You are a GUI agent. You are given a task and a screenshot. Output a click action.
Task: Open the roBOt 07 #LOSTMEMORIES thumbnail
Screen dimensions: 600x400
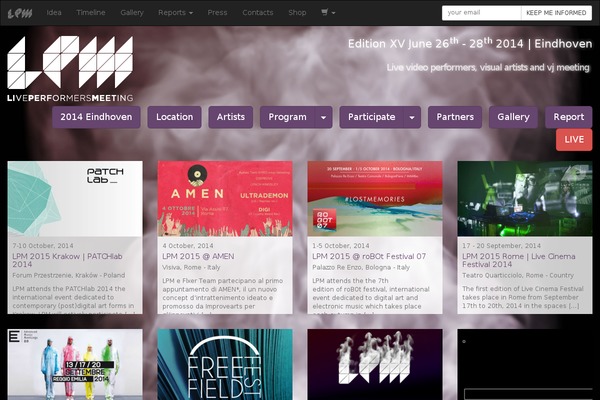point(375,199)
